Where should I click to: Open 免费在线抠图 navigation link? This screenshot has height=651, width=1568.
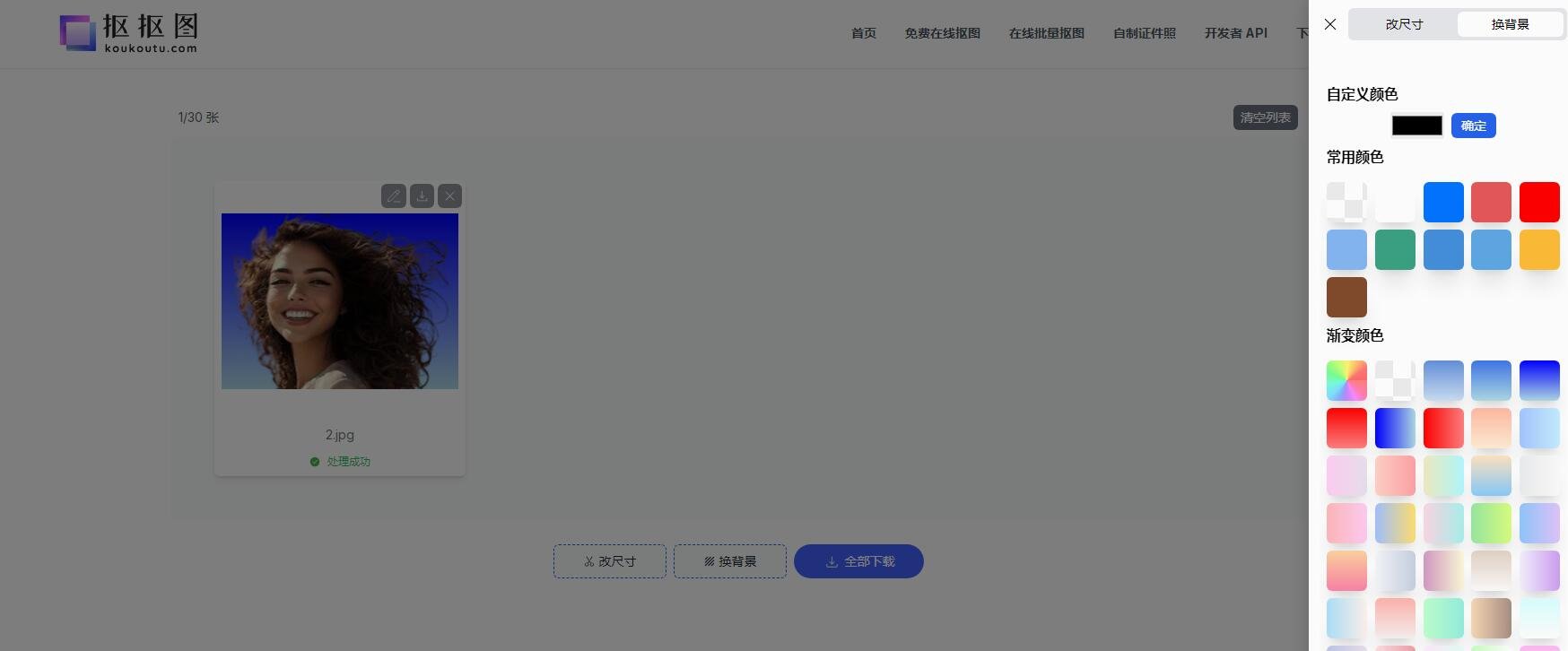tap(942, 33)
